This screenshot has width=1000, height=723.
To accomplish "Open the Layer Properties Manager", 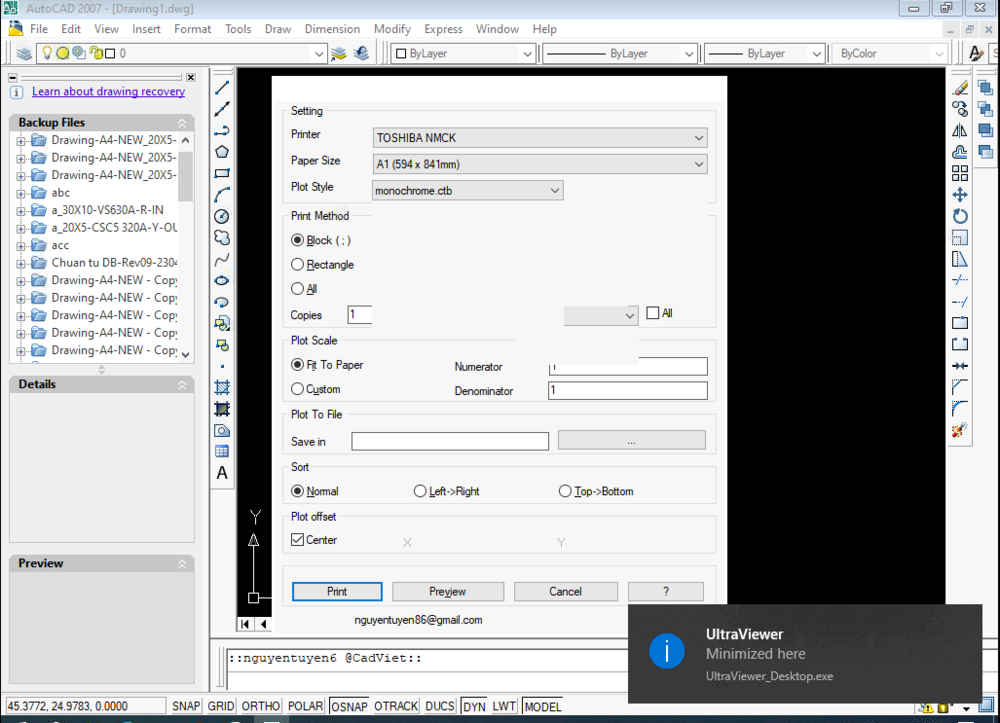I will pyautogui.click(x=24, y=54).
